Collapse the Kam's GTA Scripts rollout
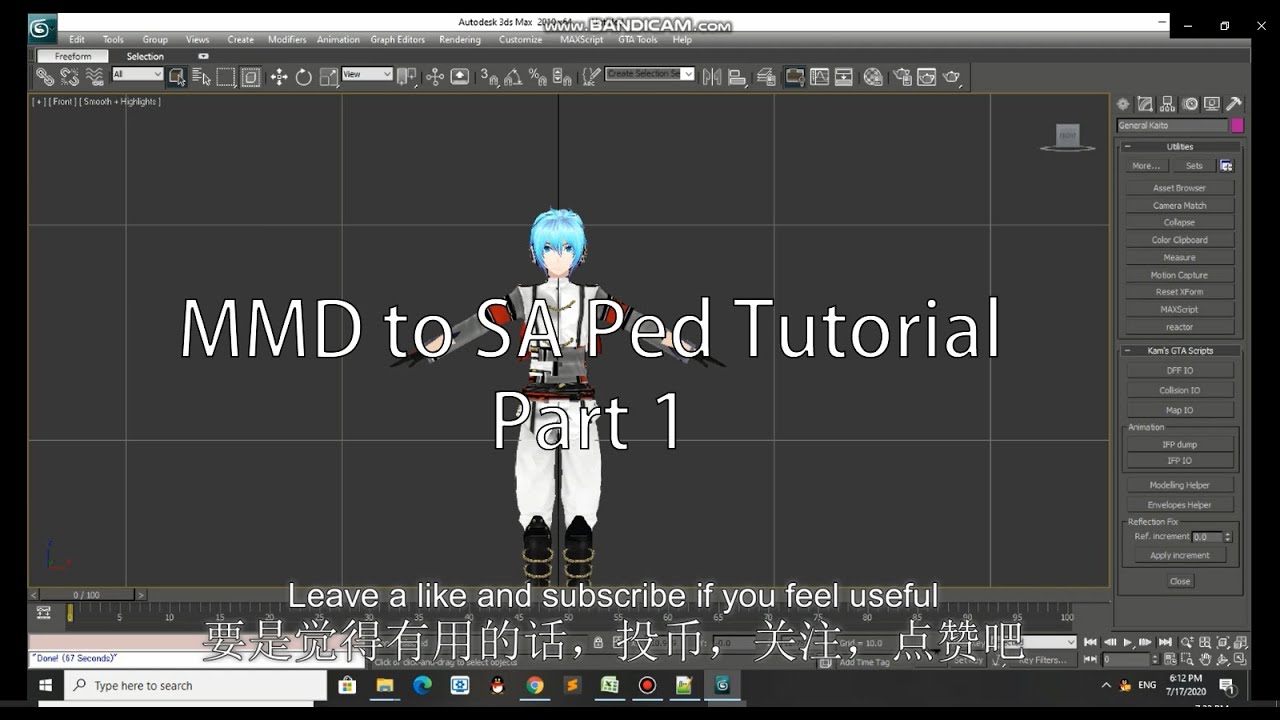The height and width of the screenshot is (720, 1280). 1180,351
